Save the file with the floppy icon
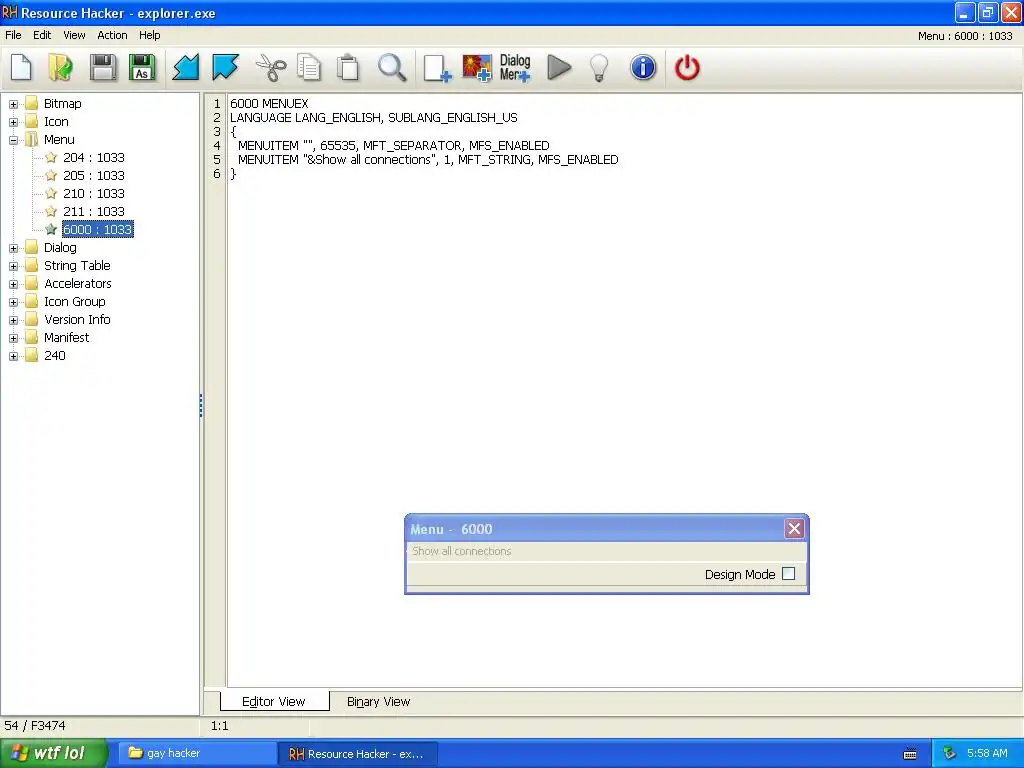The image size is (1024, 768). [x=103, y=67]
